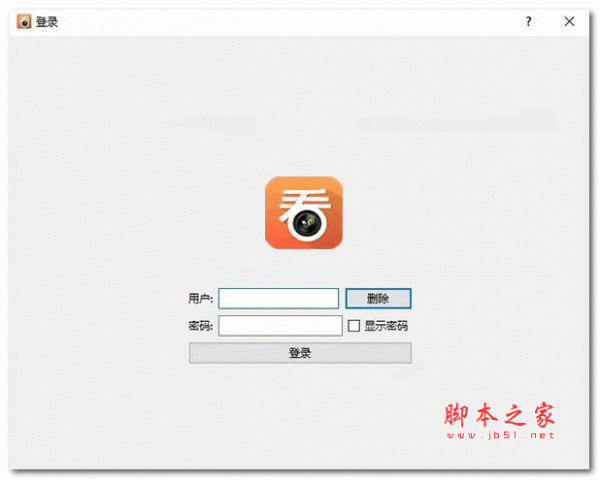Close the 登录 dialog window

point(569,21)
